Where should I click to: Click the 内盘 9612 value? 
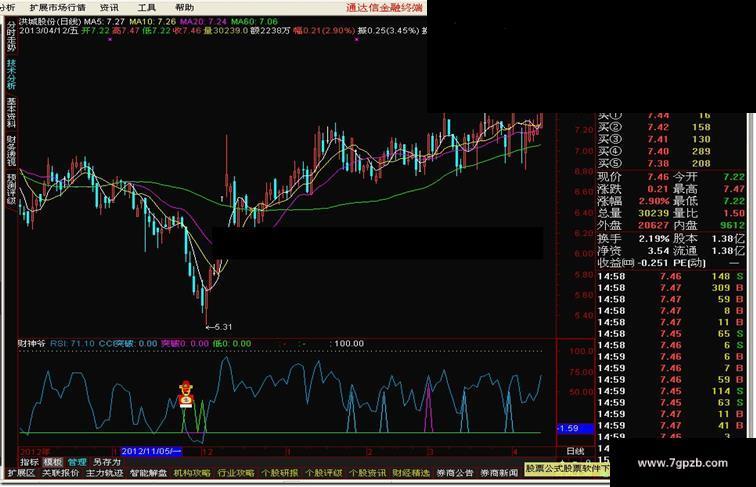[x=732, y=225]
